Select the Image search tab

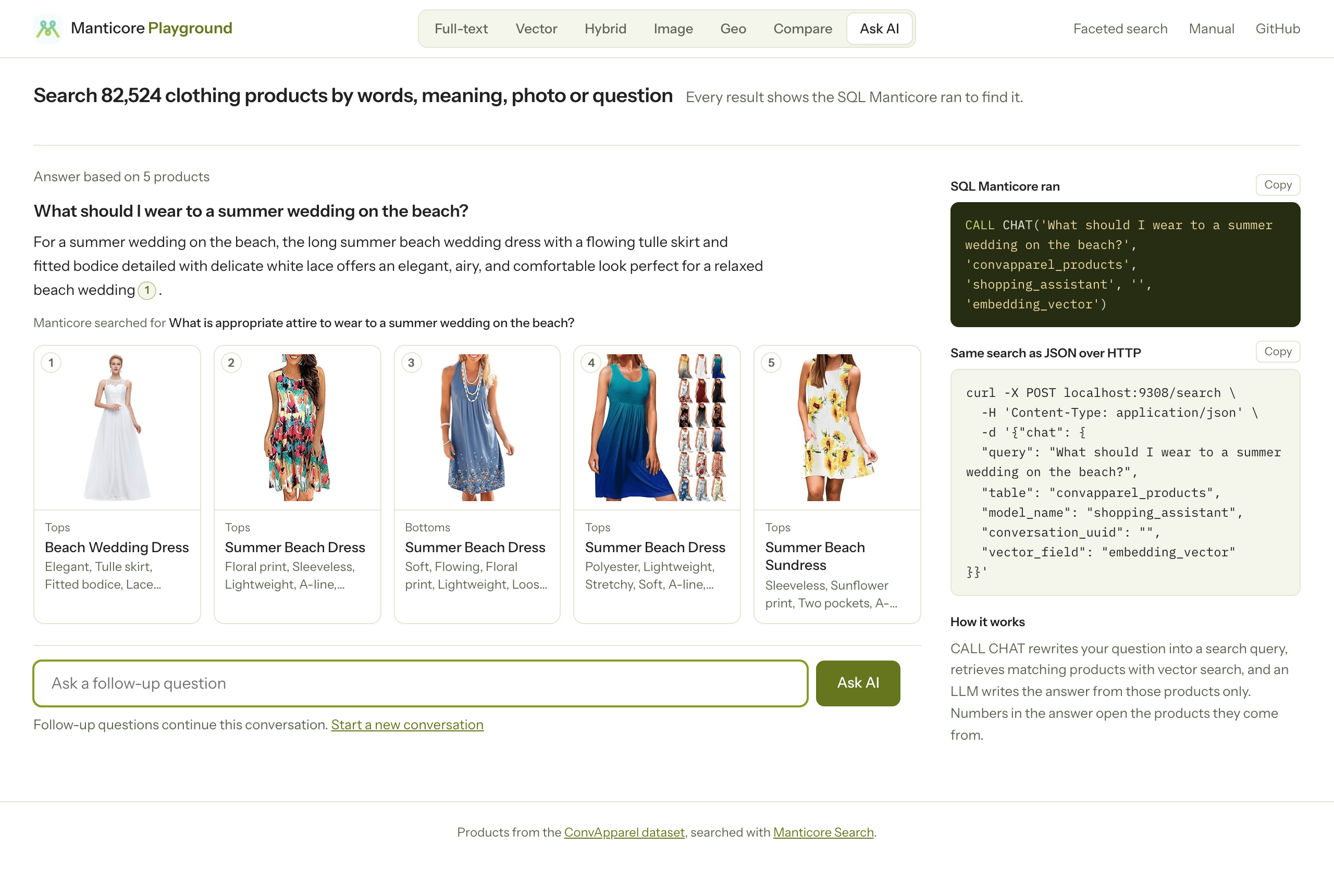click(x=673, y=29)
